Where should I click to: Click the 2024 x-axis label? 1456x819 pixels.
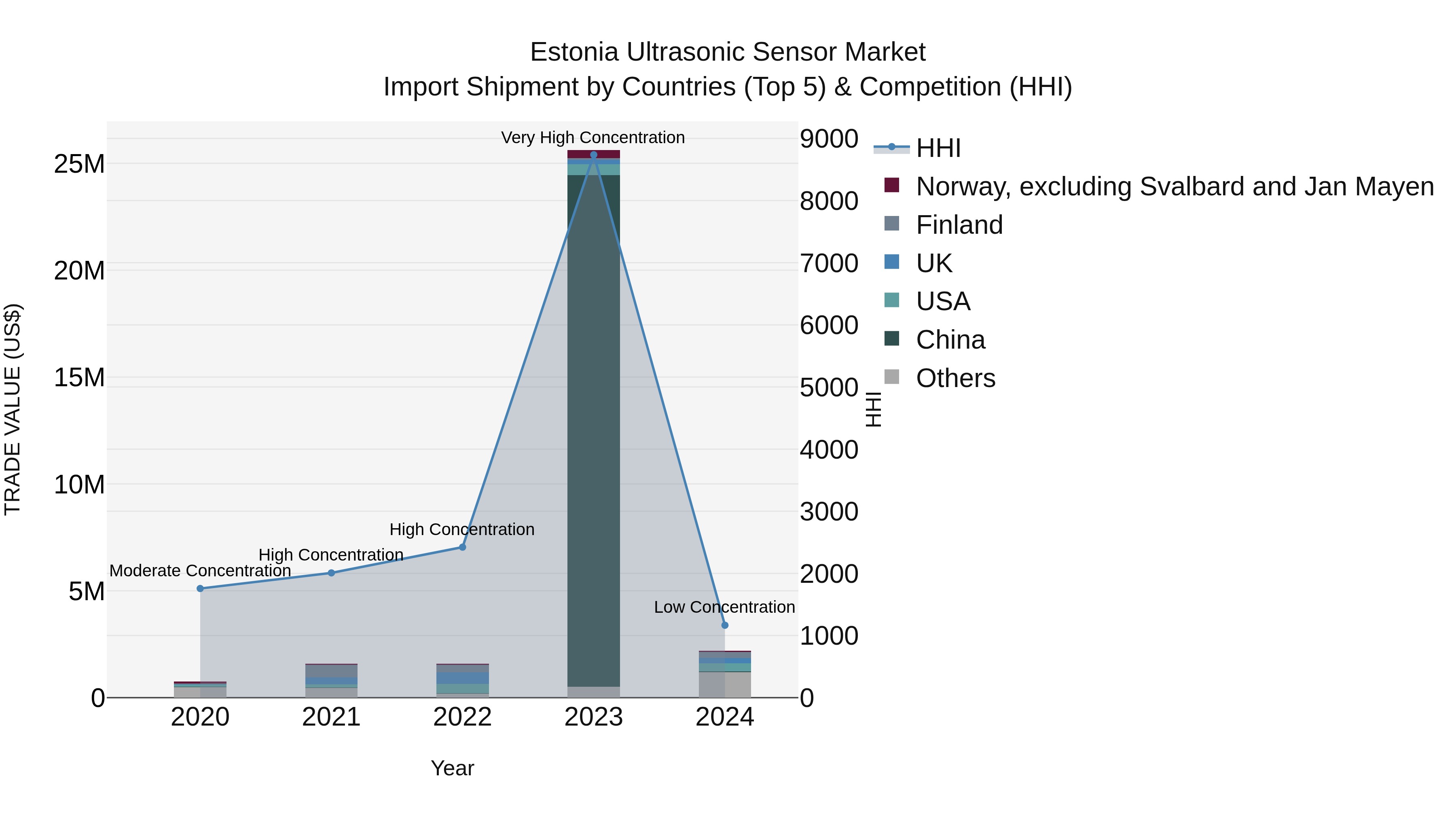[725, 717]
